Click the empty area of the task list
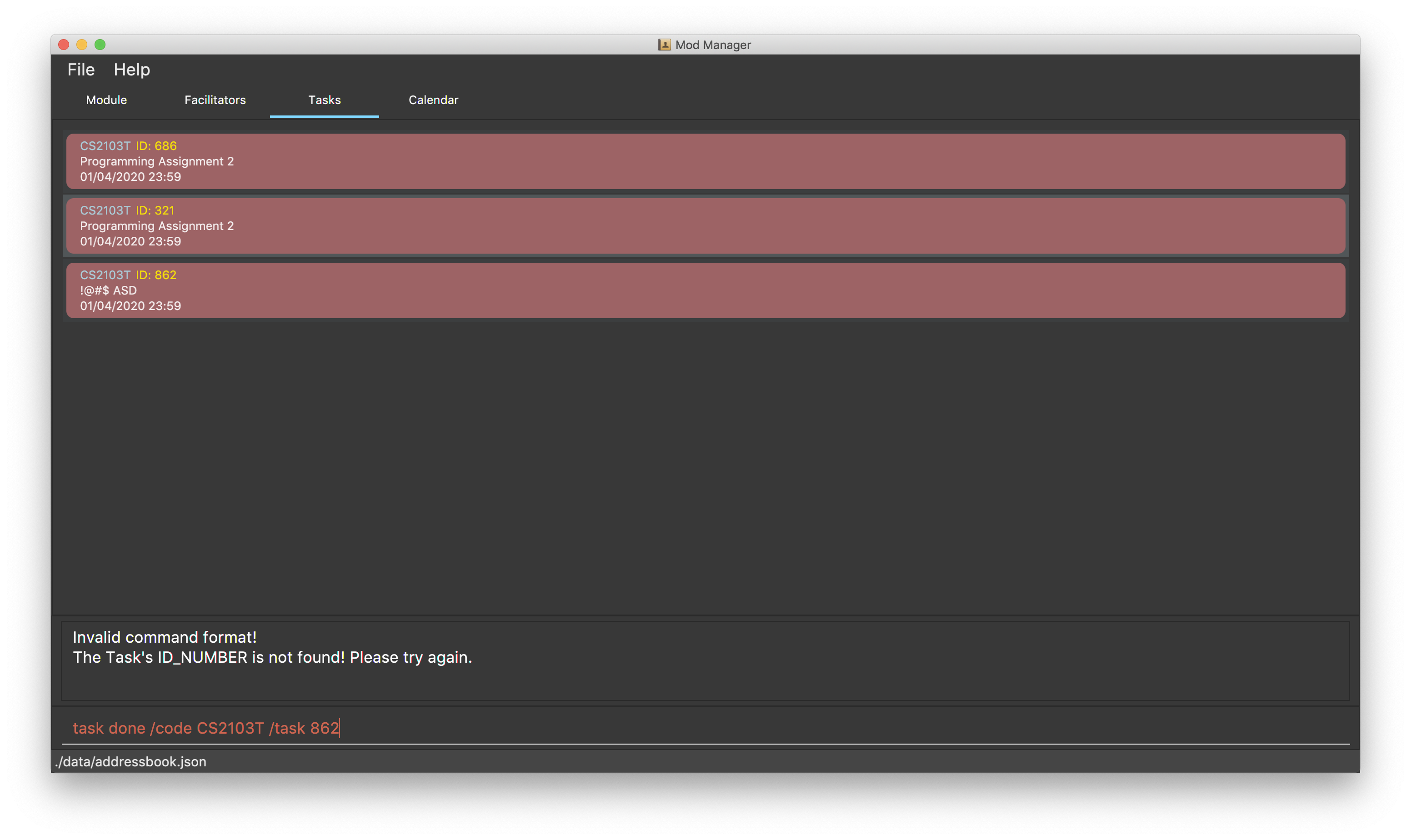1411x840 pixels. click(x=705, y=464)
